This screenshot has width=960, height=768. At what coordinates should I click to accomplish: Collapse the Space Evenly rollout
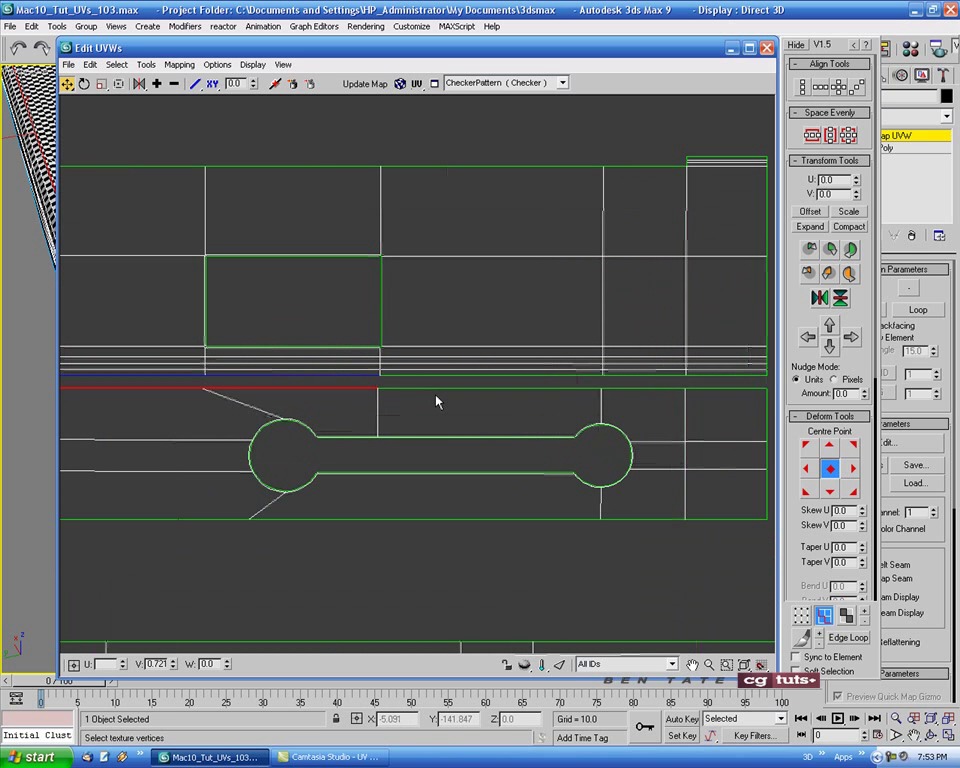click(829, 113)
